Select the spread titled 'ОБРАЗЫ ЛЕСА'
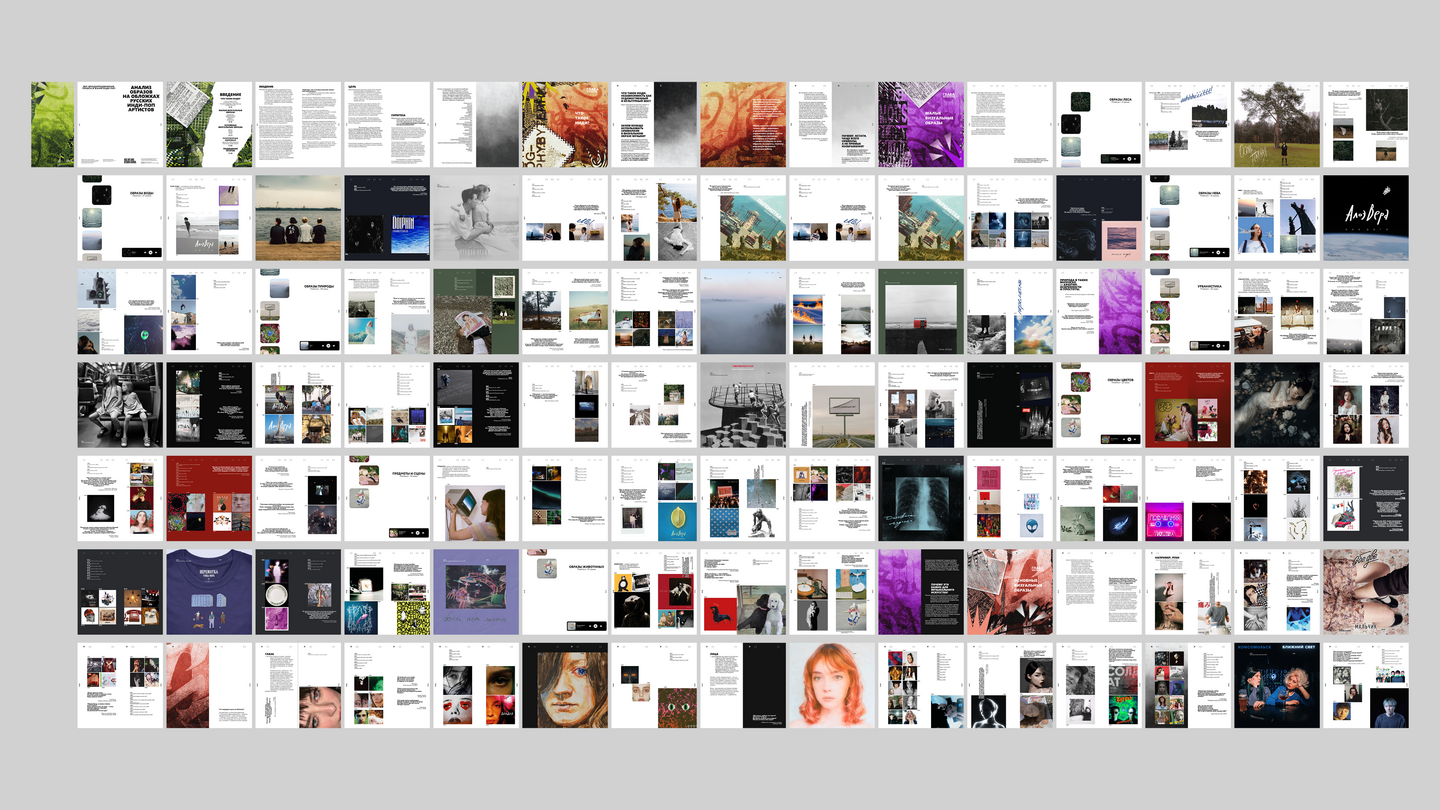The width and height of the screenshot is (1440, 810). [x=1099, y=124]
